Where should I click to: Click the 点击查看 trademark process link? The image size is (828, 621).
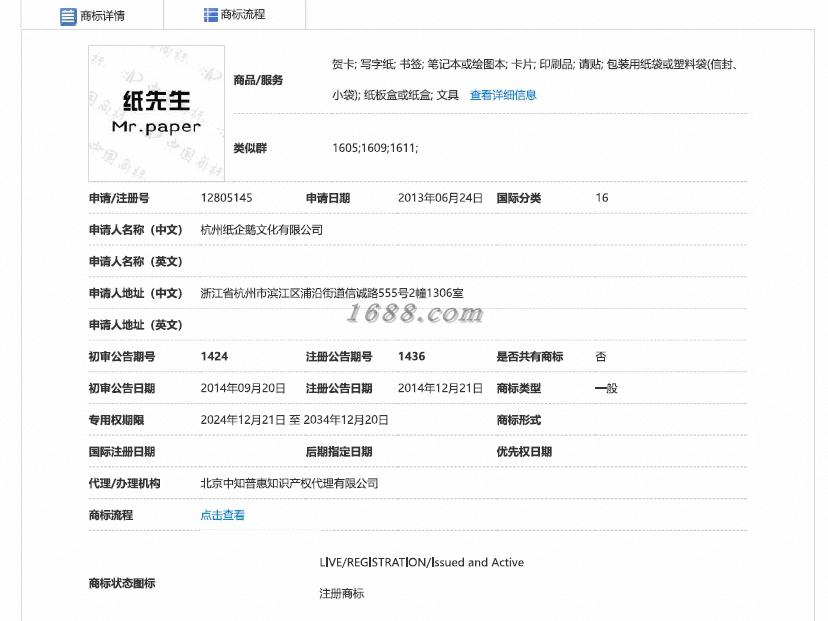tap(222, 515)
